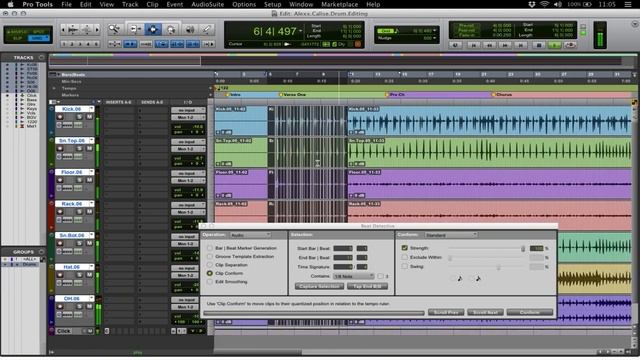Click the Start Bar field in Selection
The height and width of the screenshot is (360, 640).
pos(343,248)
